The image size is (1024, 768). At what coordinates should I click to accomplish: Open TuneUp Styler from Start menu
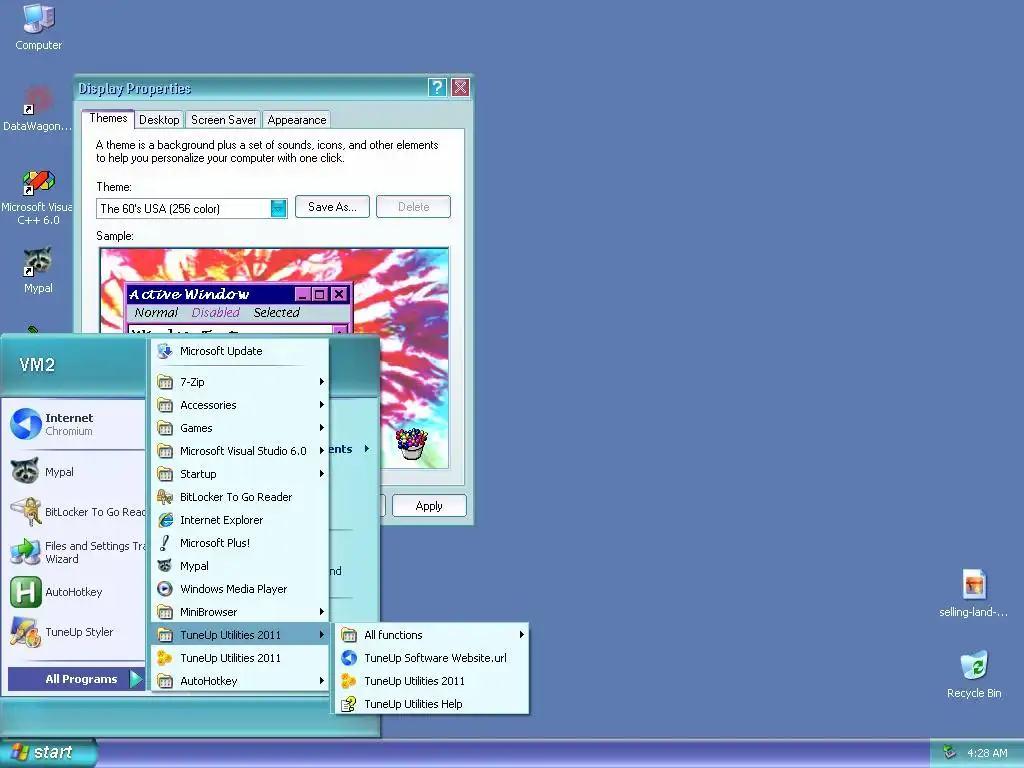(x=74, y=632)
